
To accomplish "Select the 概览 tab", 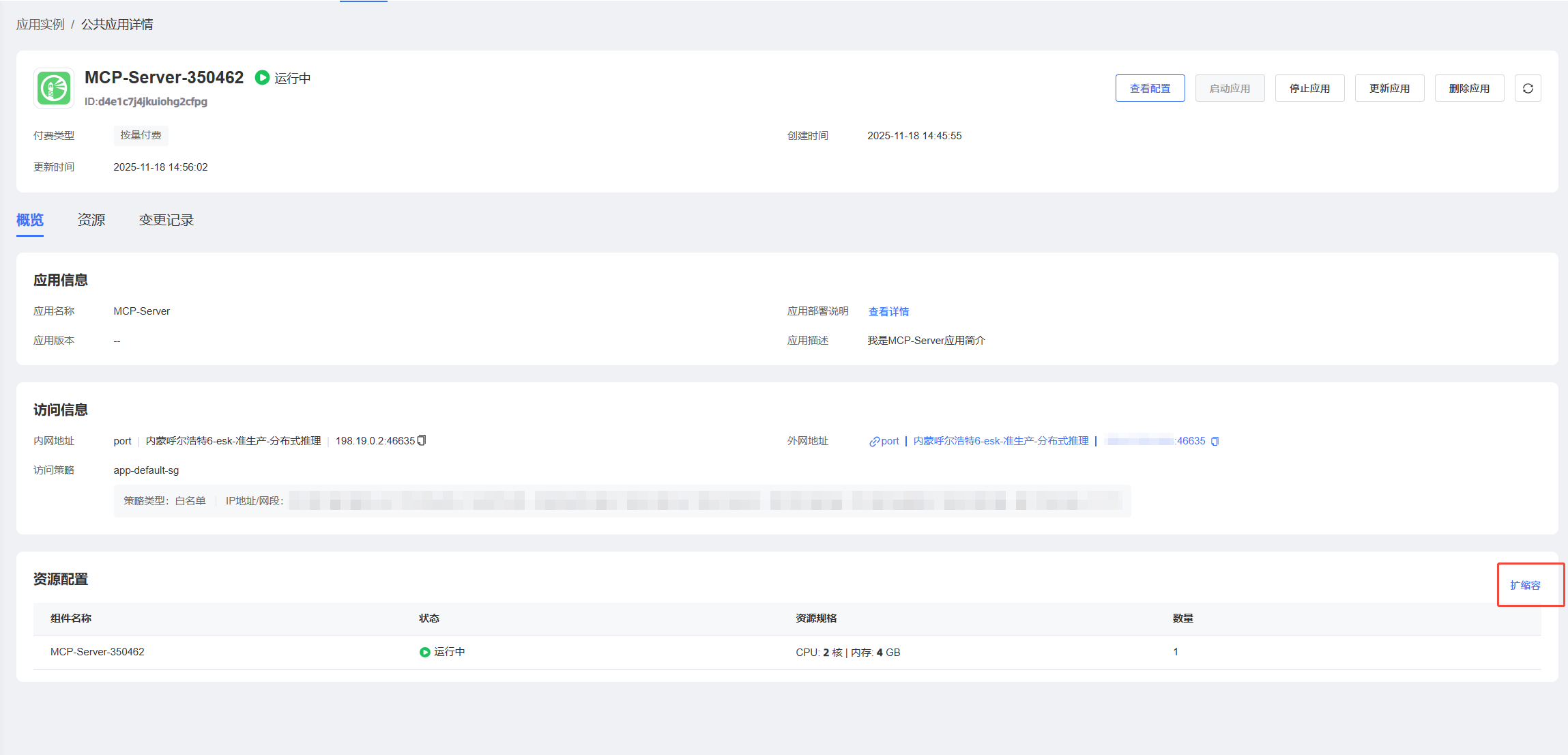I will point(30,220).
